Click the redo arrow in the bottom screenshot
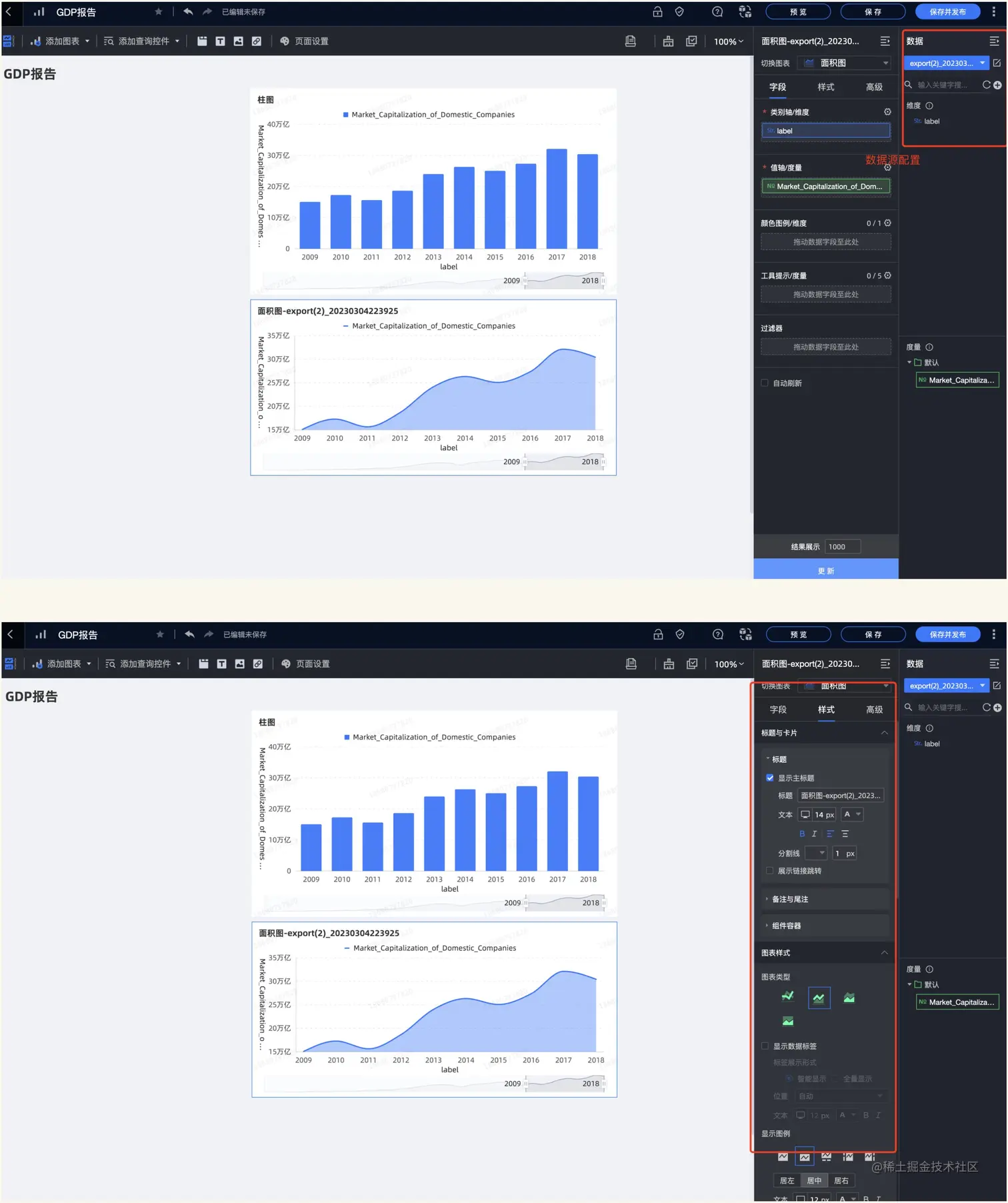 (x=209, y=634)
